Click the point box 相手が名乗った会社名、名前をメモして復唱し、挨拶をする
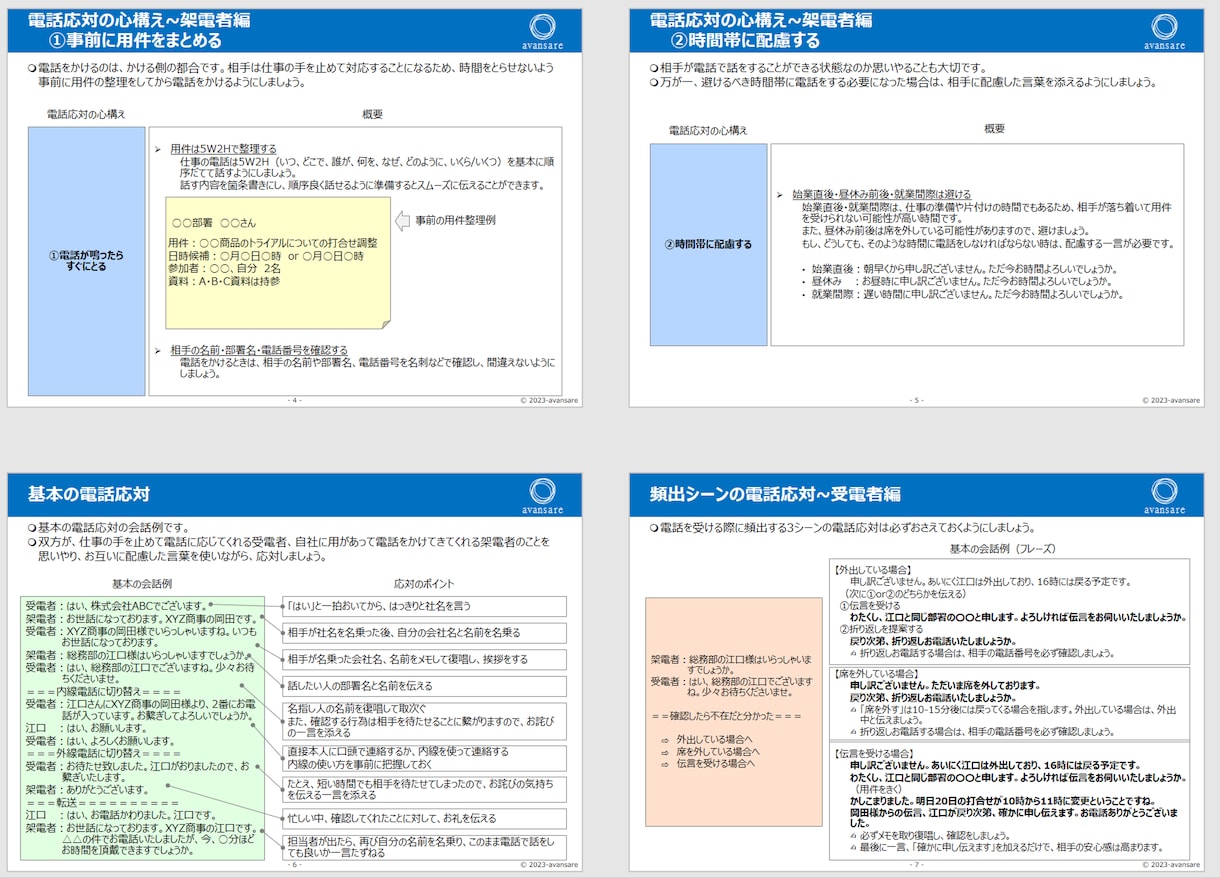 click(425, 660)
